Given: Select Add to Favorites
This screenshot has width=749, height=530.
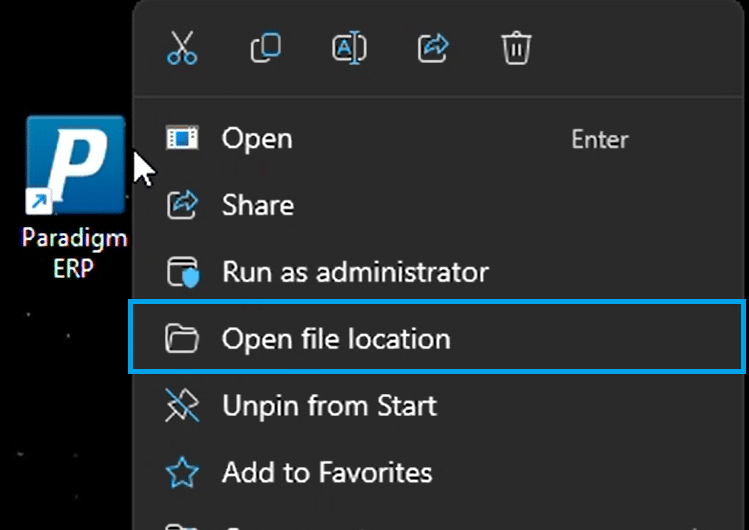Looking at the screenshot, I should (x=438, y=472).
